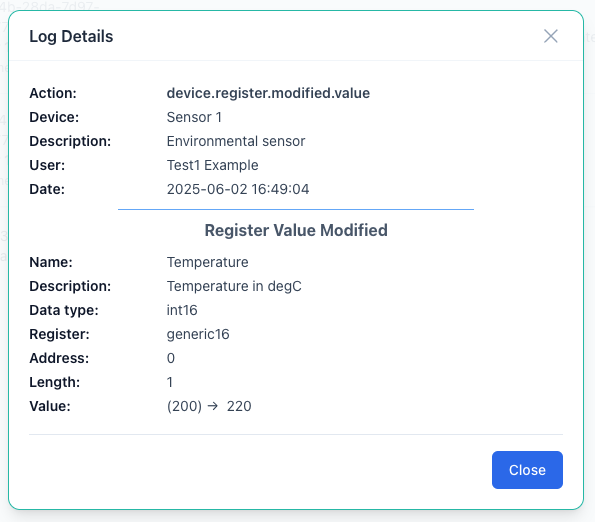Viewport: 595px width, 522px height.
Task: Click the blue Close button
Action: pos(527,470)
